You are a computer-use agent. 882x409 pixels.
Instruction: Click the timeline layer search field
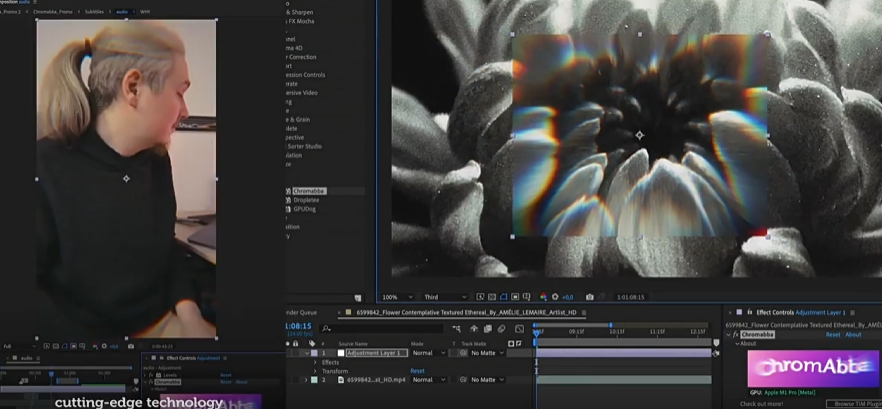pos(380,328)
